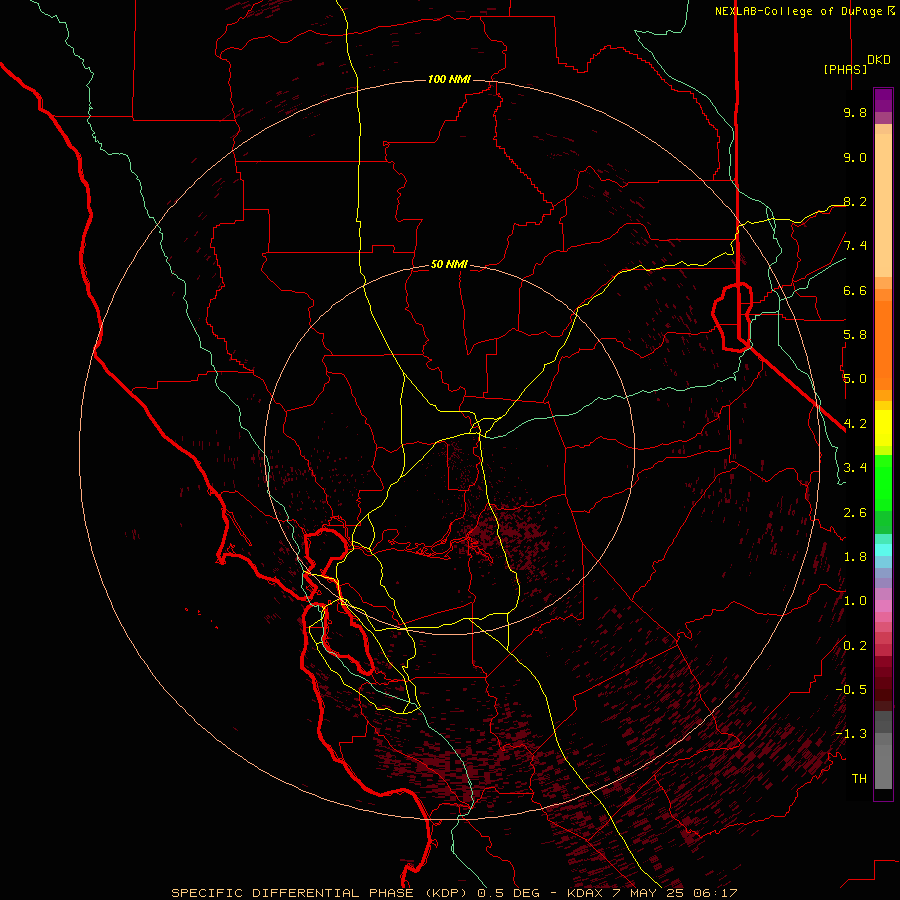900x900 pixels.
Task: Pick the dark maroon color bar segment
Action: coord(883,684)
